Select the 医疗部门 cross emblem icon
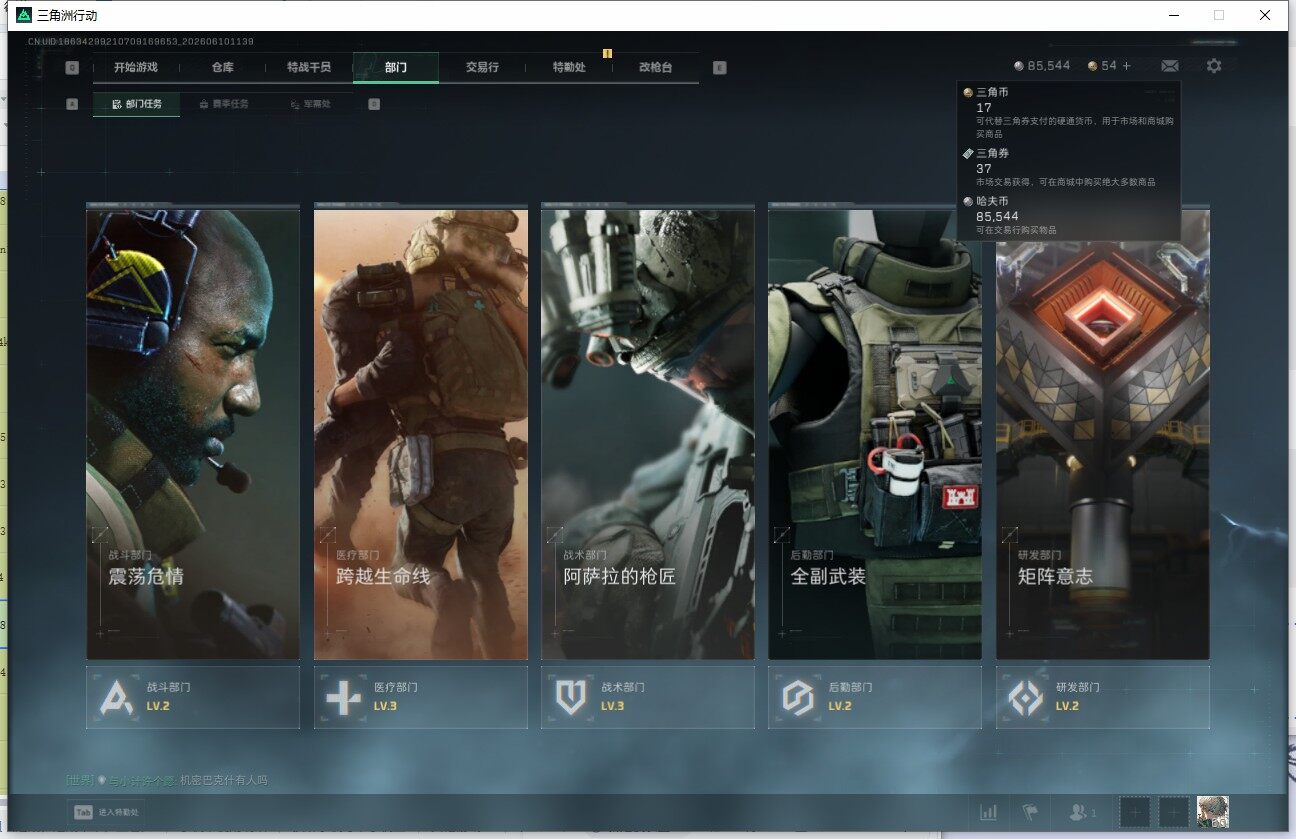The height and width of the screenshot is (839, 1296). click(344, 697)
